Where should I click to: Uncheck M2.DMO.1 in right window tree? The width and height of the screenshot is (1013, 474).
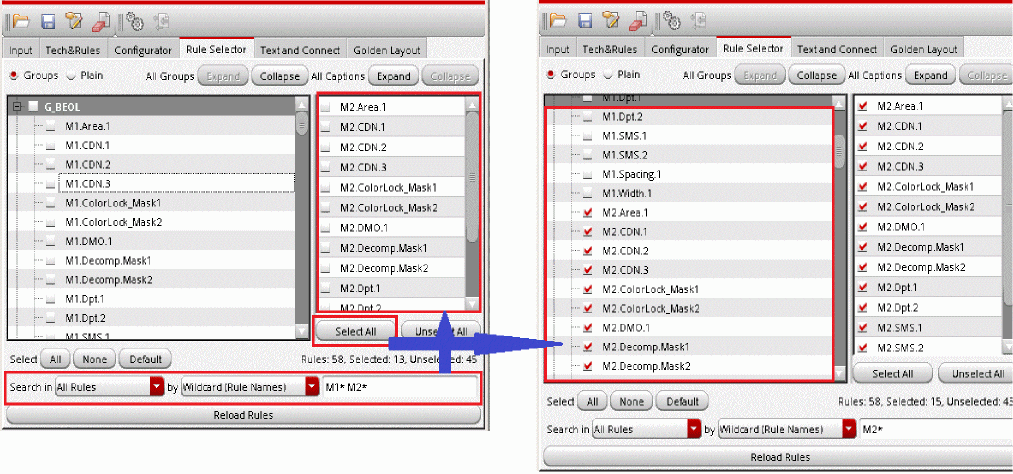(587, 328)
